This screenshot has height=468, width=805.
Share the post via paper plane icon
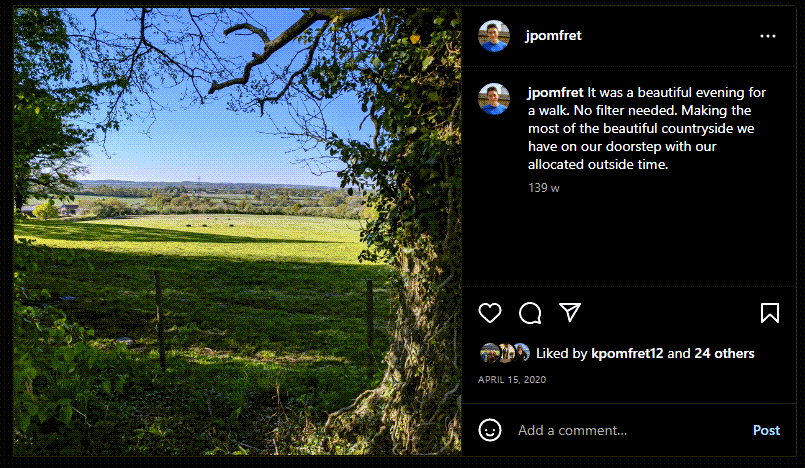coord(570,313)
